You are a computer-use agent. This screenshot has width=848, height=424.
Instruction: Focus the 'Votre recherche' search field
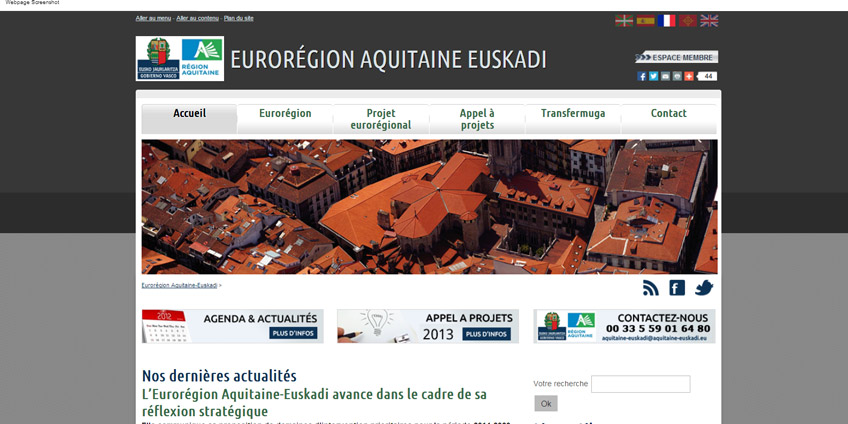[640, 384]
